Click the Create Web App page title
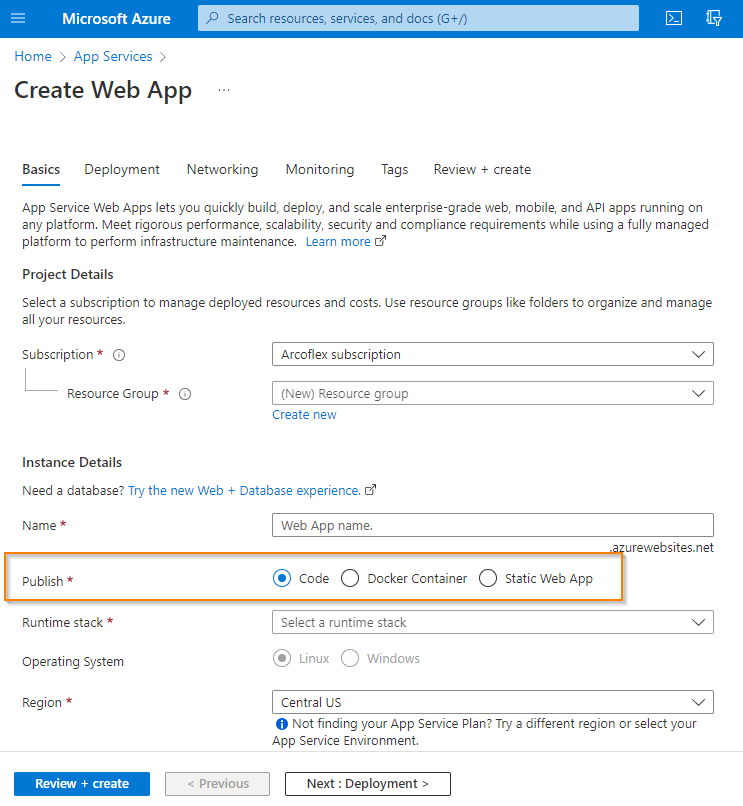The height and width of the screenshot is (806, 743). pos(103,90)
